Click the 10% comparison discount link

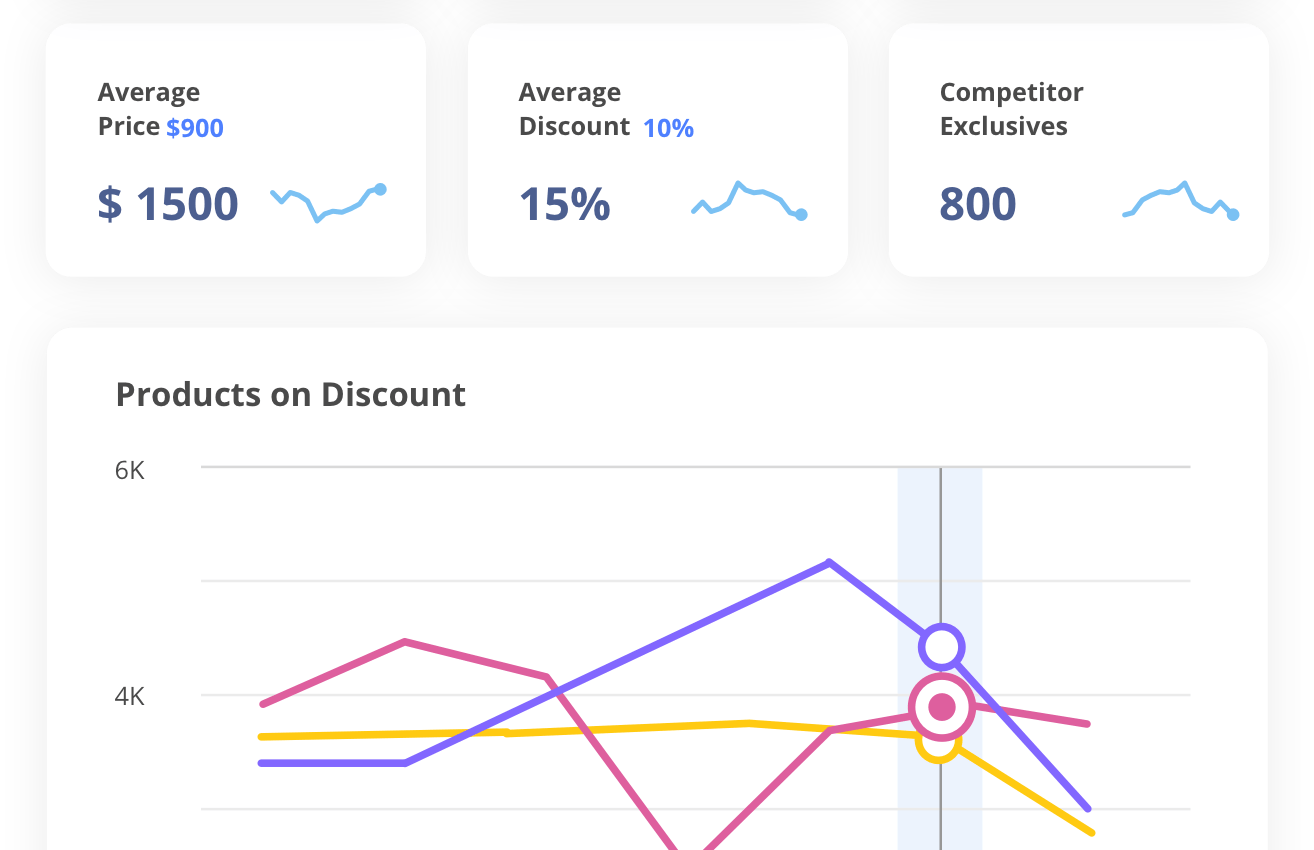point(668,128)
